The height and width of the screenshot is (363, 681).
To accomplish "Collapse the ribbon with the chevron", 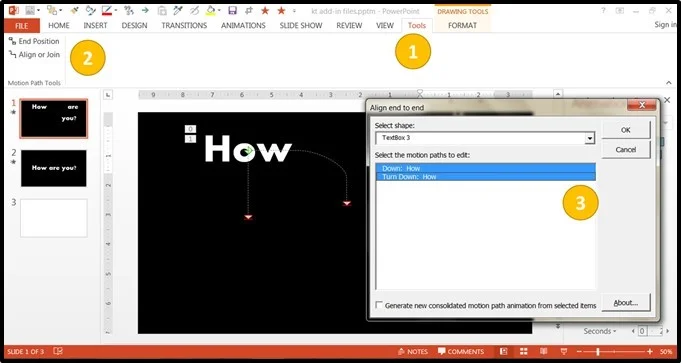I will pyautogui.click(x=668, y=82).
